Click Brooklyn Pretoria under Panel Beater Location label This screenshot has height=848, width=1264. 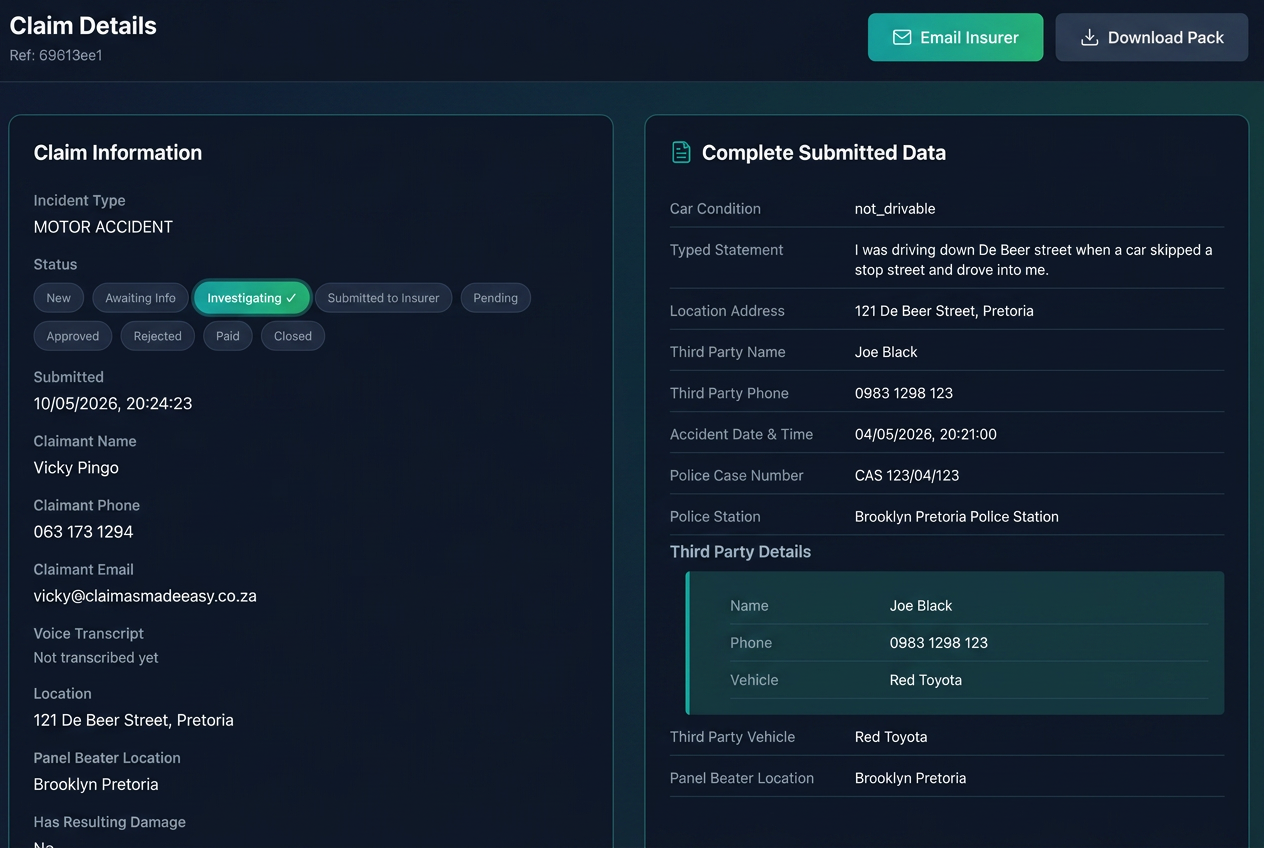(96, 784)
